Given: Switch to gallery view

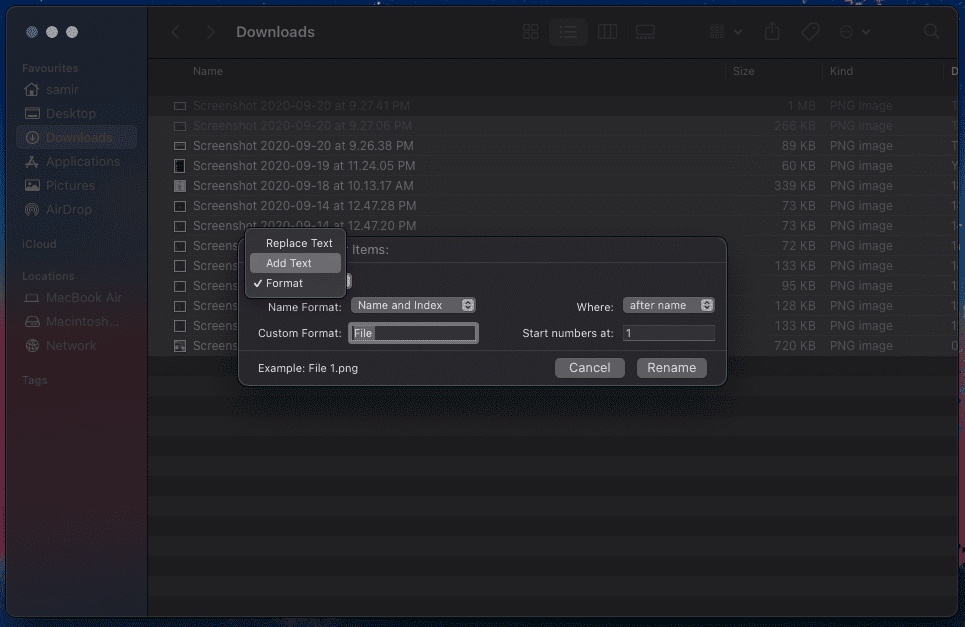Looking at the screenshot, I should point(645,32).
